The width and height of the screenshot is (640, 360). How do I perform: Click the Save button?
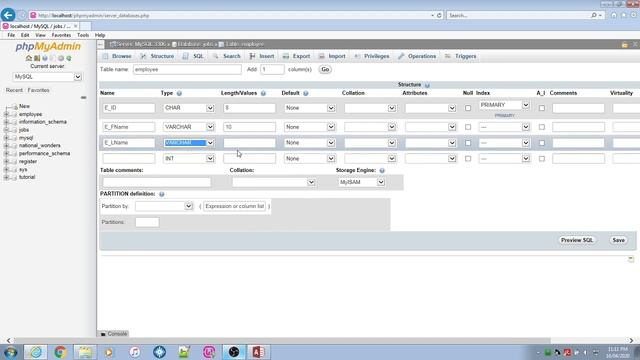[x=618, y=240]
